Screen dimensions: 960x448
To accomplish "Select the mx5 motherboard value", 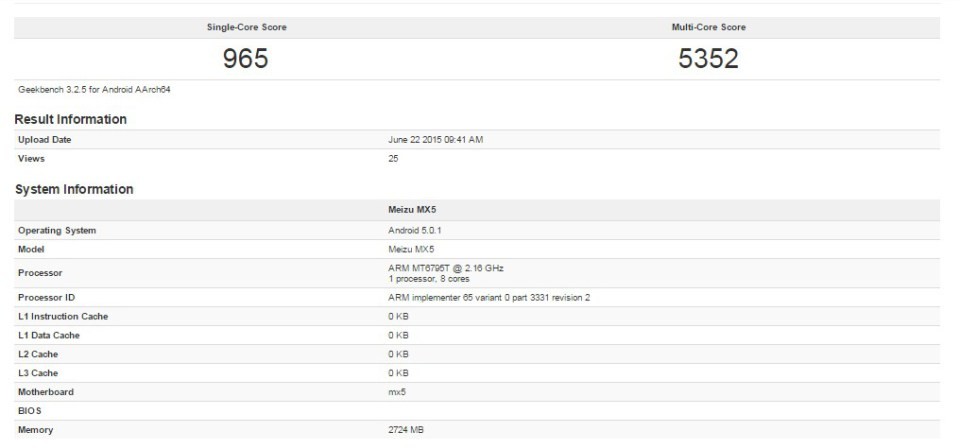I will pos(397,392).
